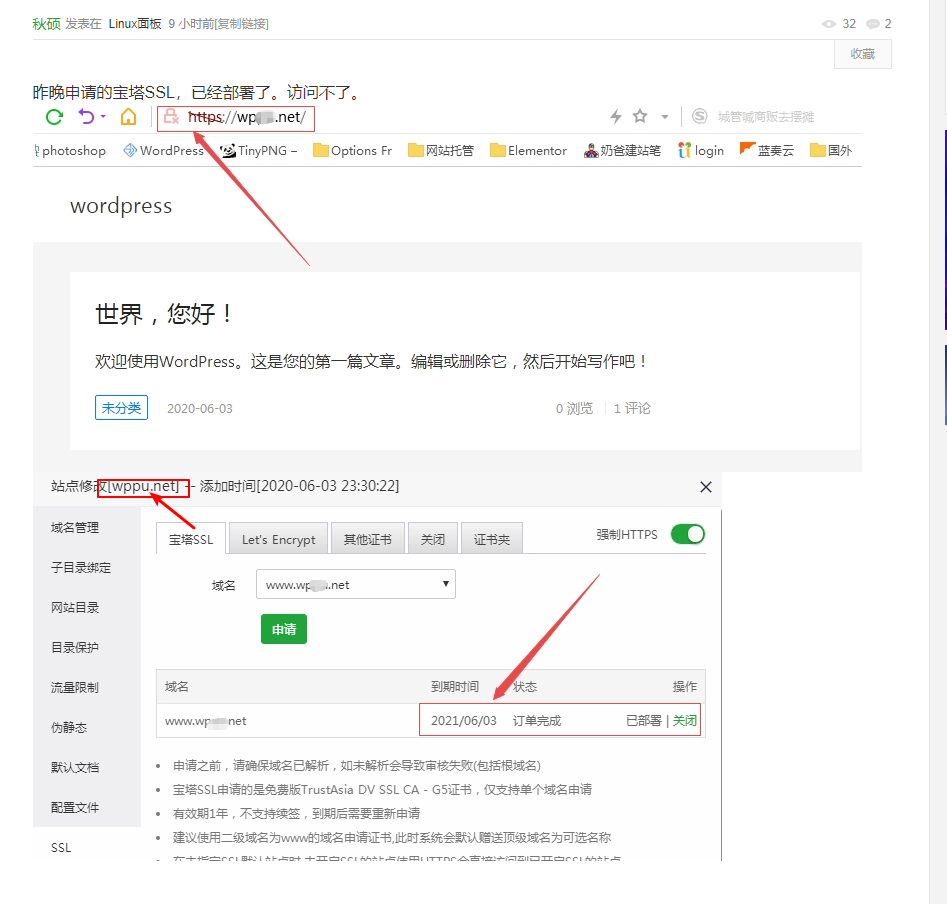947x904 pixels.
Task: Switch to the Let's Encrypt tab
Action: click(278, 539)
